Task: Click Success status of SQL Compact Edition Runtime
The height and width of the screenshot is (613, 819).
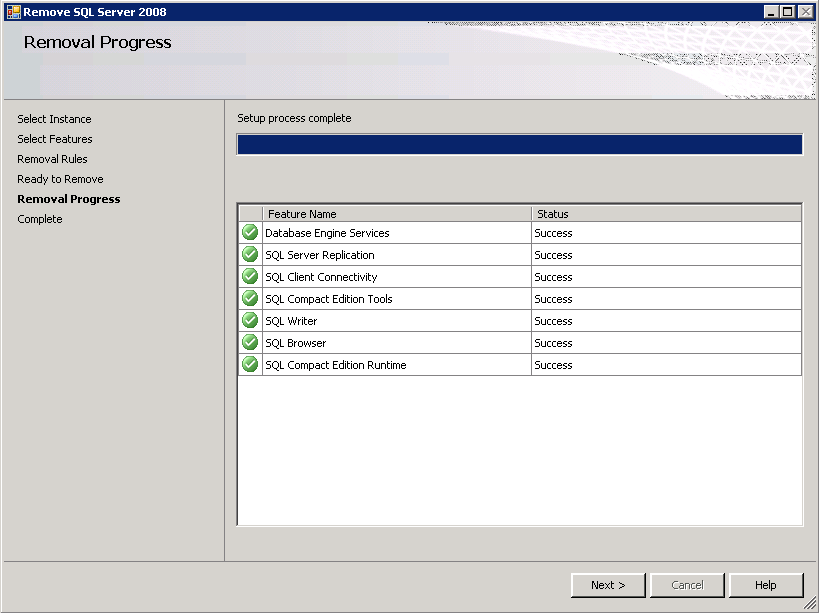Action: 553,365
